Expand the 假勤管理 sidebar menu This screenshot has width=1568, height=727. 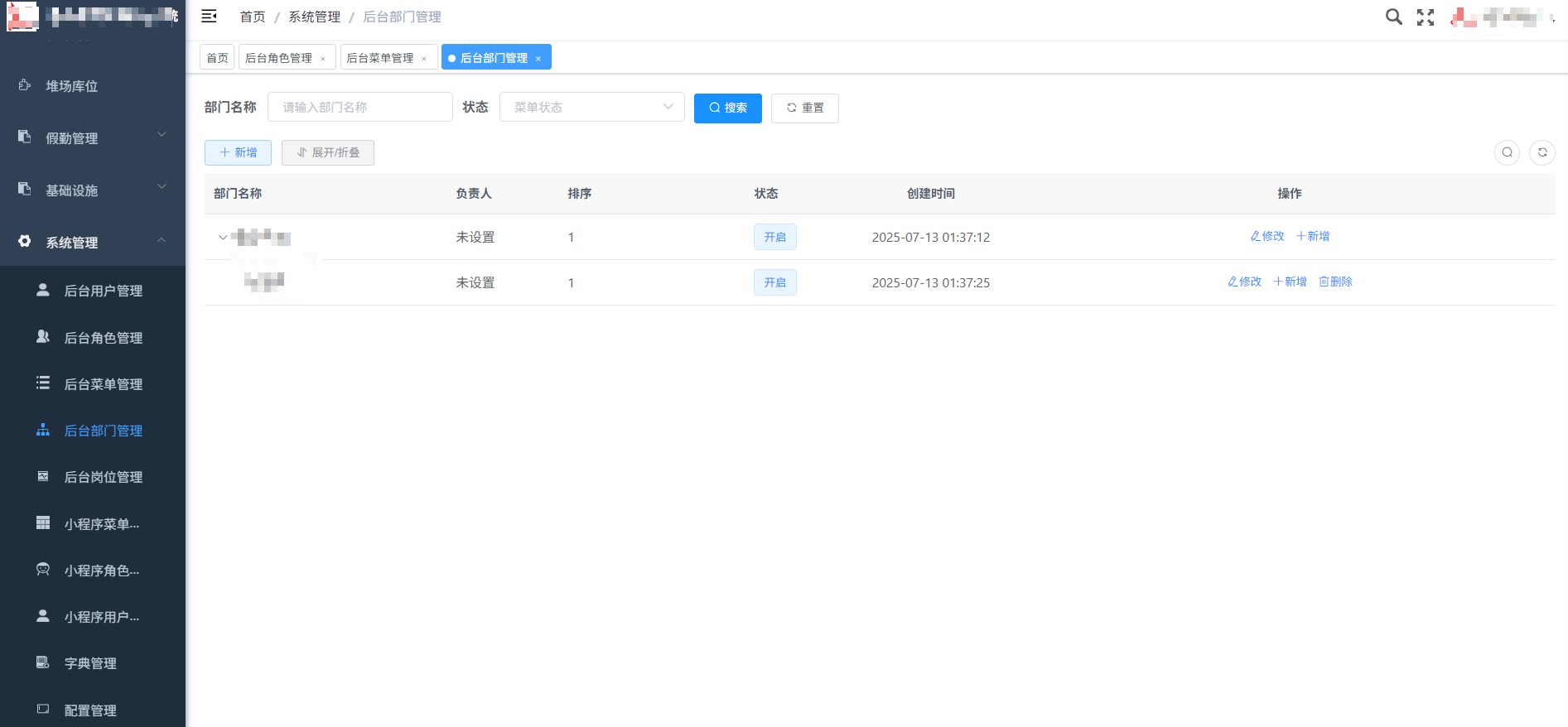(x=162, y=134)
